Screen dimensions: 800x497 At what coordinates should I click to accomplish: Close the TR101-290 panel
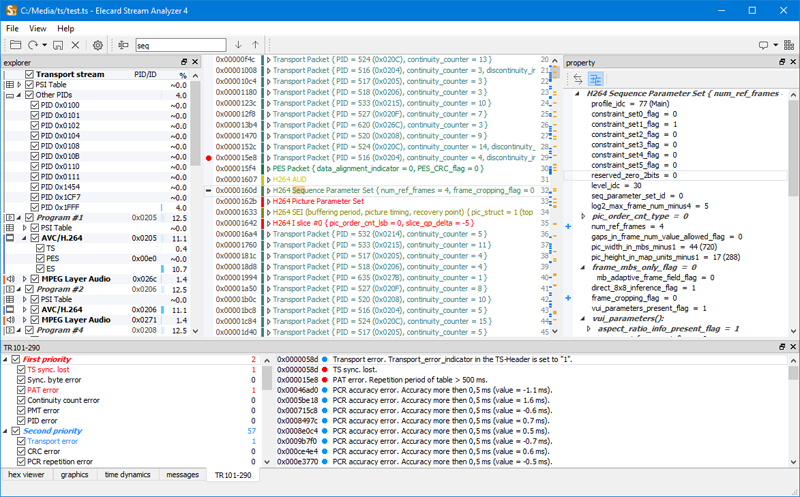[x=793, y=346]
